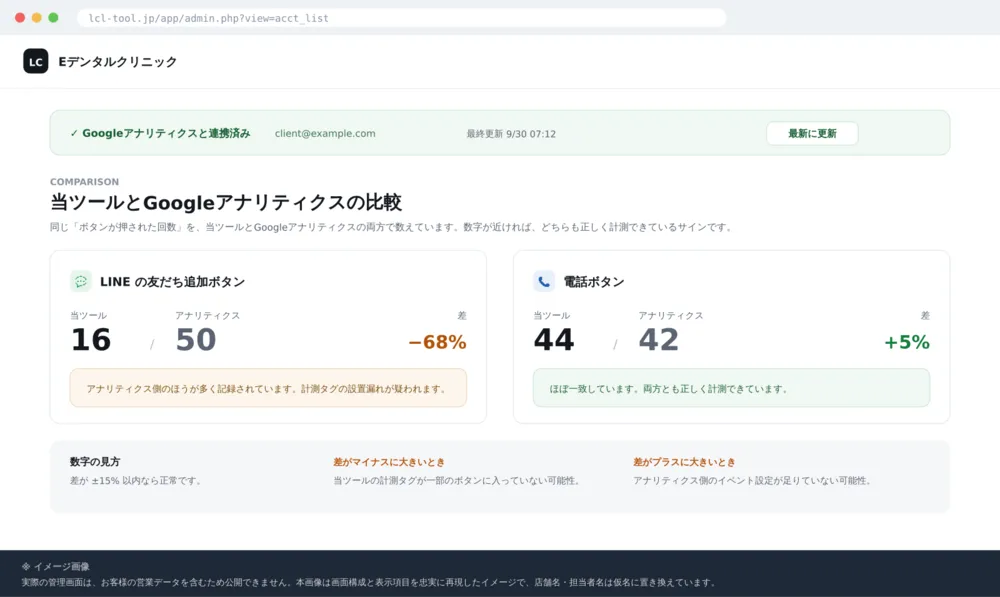Click 最終更新 9/30 07:12 timestamp
This screenshot has height=597, width=1000.
coord(511,134)
